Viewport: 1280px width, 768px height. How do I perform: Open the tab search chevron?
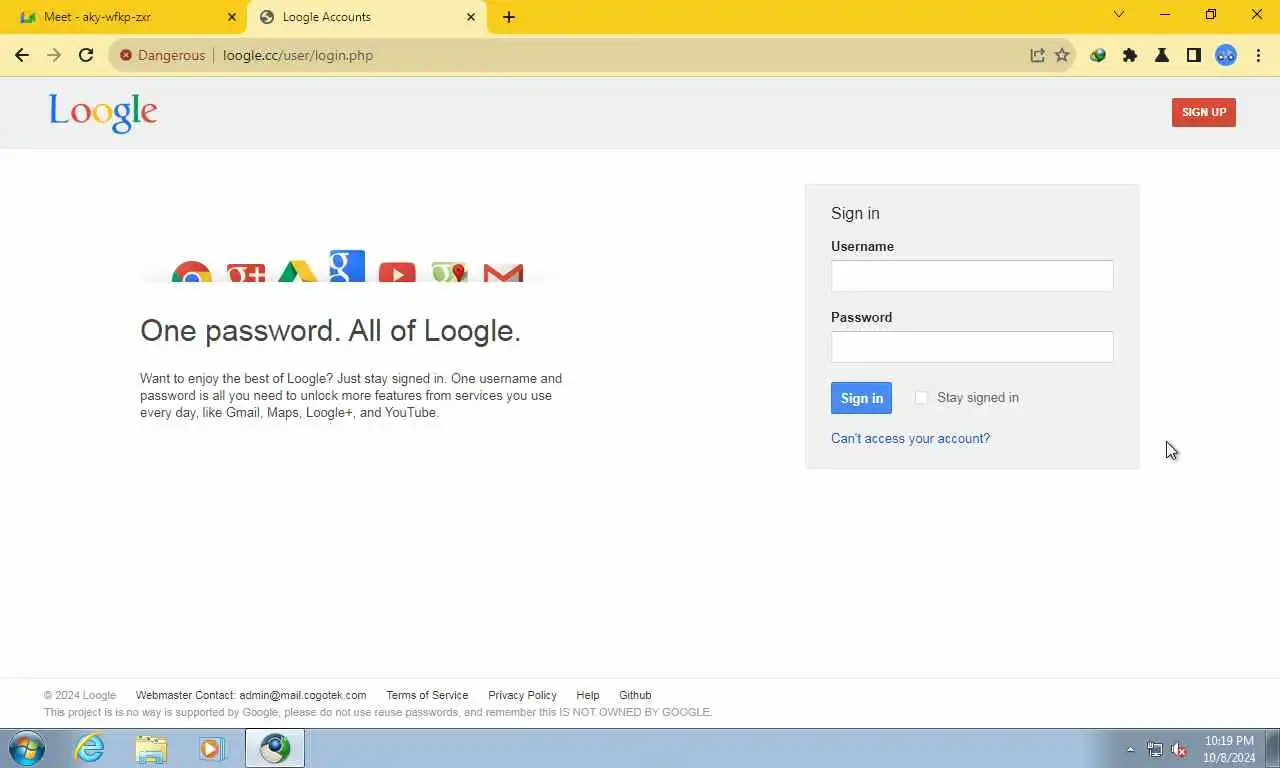[x=1119, y=15]
